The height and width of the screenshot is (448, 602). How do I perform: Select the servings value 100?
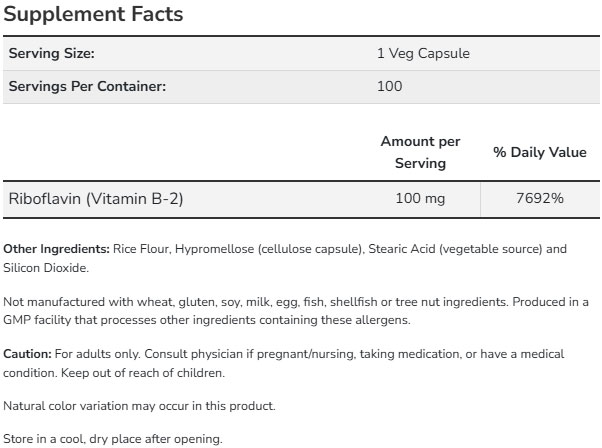[391, 86]
